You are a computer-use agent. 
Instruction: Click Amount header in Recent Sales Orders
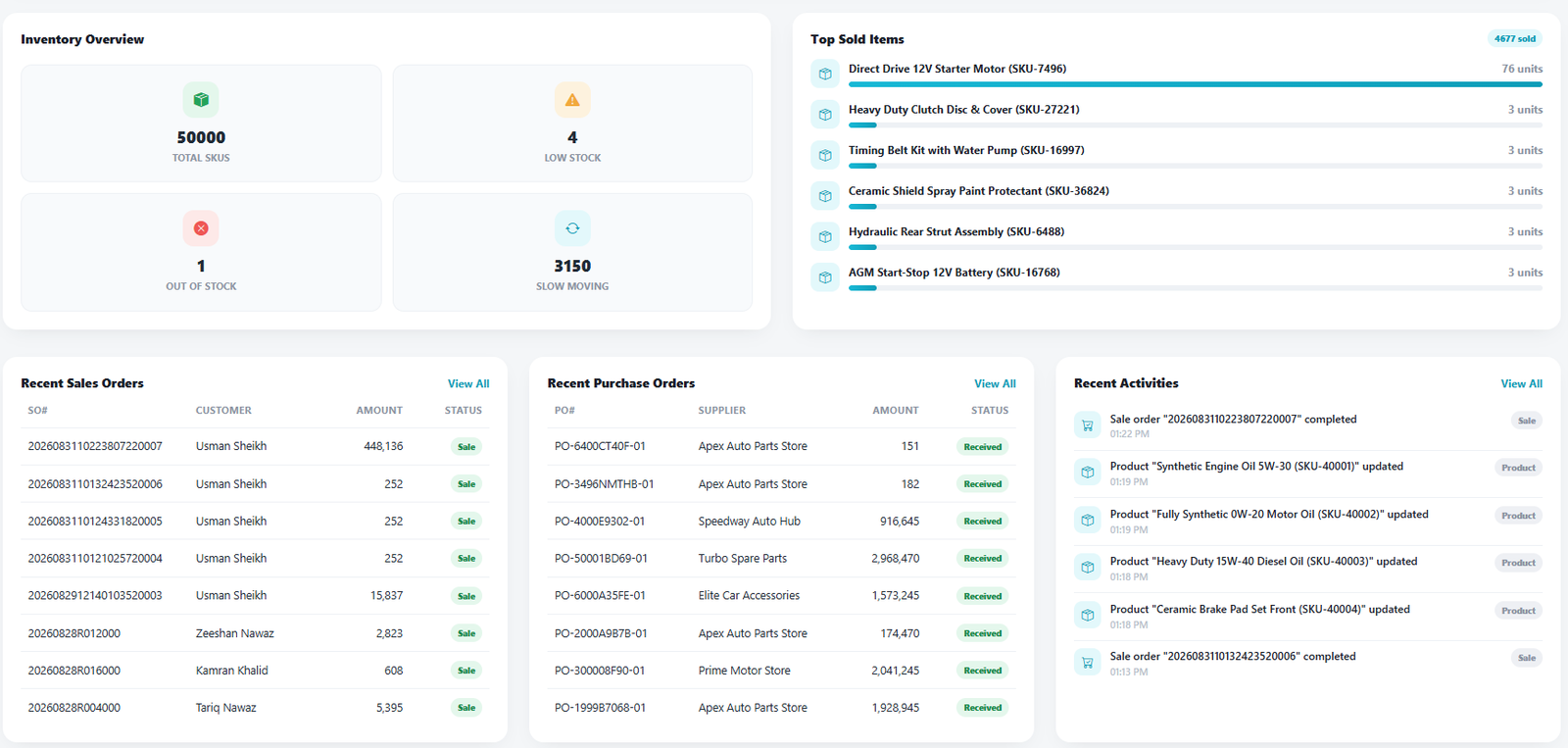click(379, 411)
